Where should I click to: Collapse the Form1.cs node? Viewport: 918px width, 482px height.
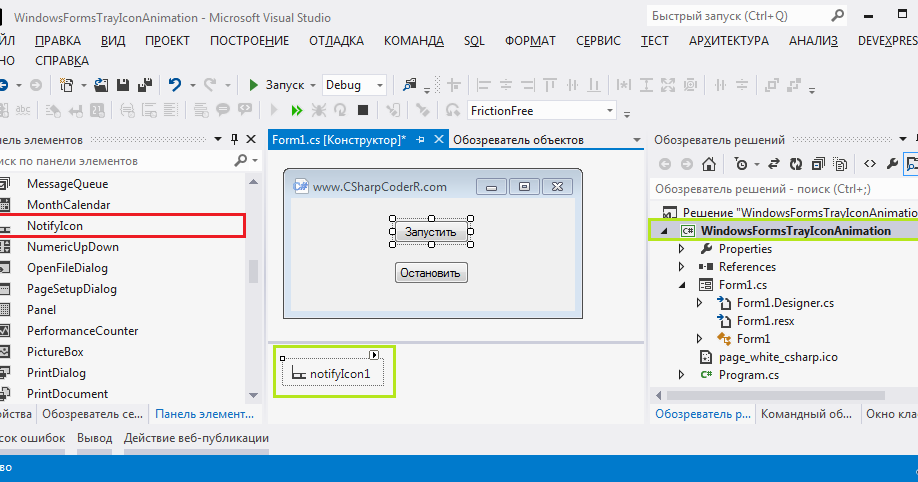682,285
